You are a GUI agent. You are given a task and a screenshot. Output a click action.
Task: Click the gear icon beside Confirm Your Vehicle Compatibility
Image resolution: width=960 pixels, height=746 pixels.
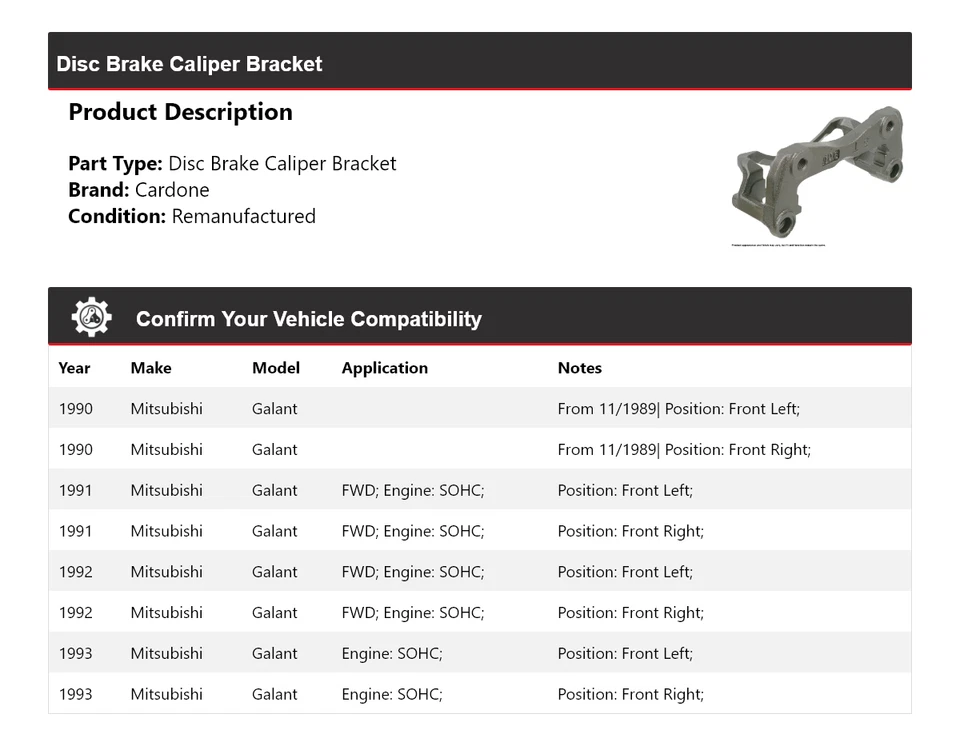coord(91,318)
